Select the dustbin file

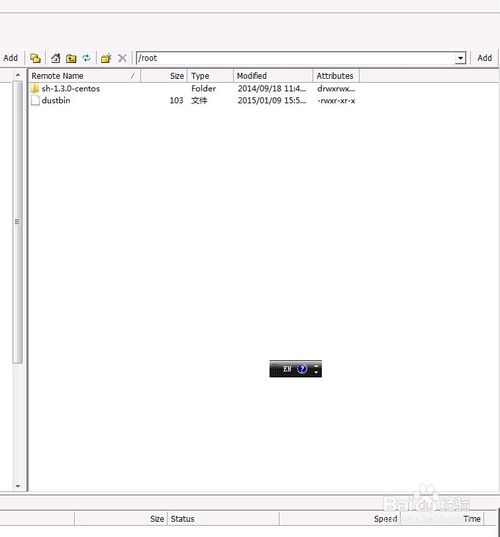click(56, 100)
